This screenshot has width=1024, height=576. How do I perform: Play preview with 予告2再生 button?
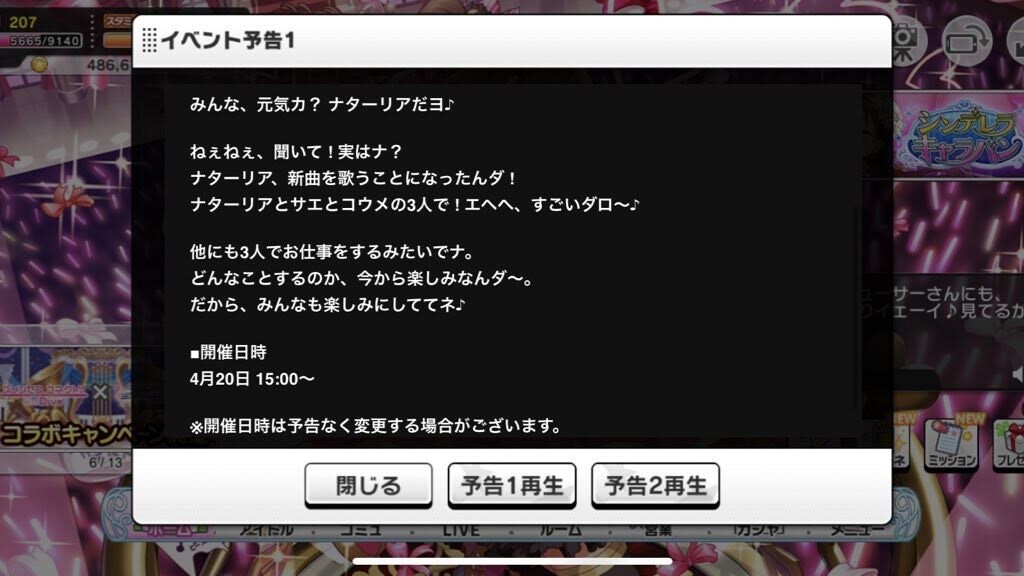point(655,485)
